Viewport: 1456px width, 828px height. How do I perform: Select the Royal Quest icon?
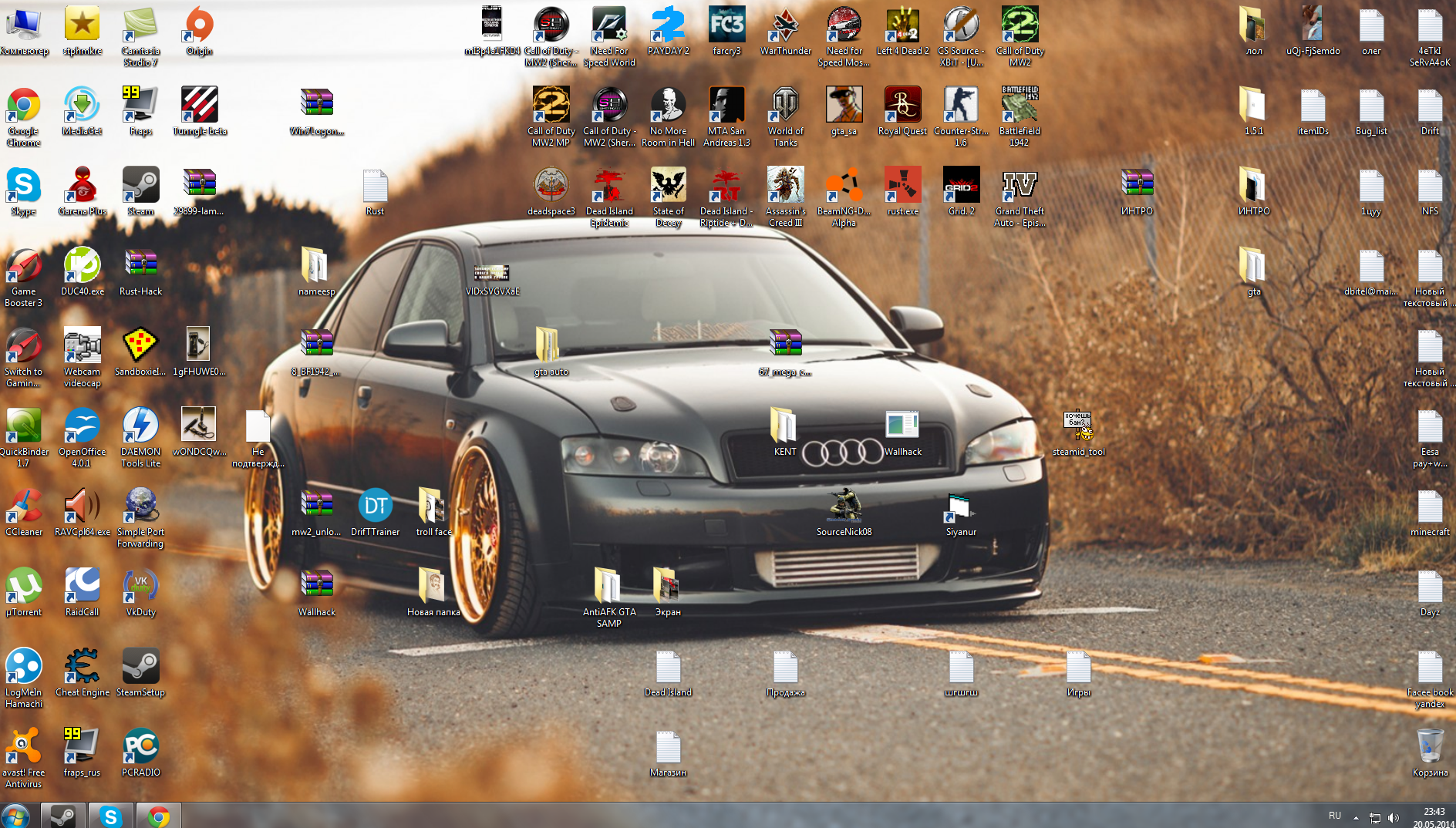pyautogui.click(x=903, y=111)
